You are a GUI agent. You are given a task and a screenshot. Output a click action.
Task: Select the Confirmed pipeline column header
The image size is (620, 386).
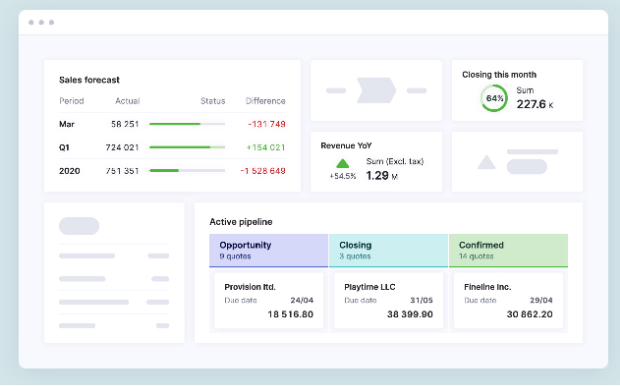508,250
